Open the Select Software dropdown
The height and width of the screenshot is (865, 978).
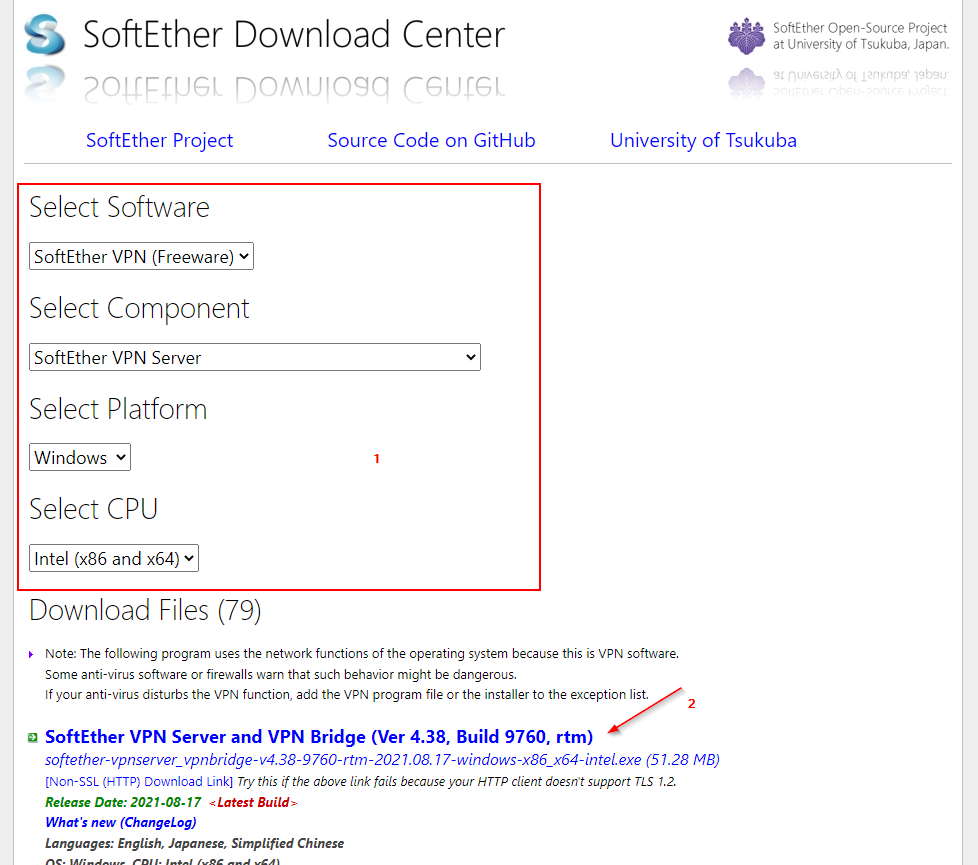pos(142,256)
